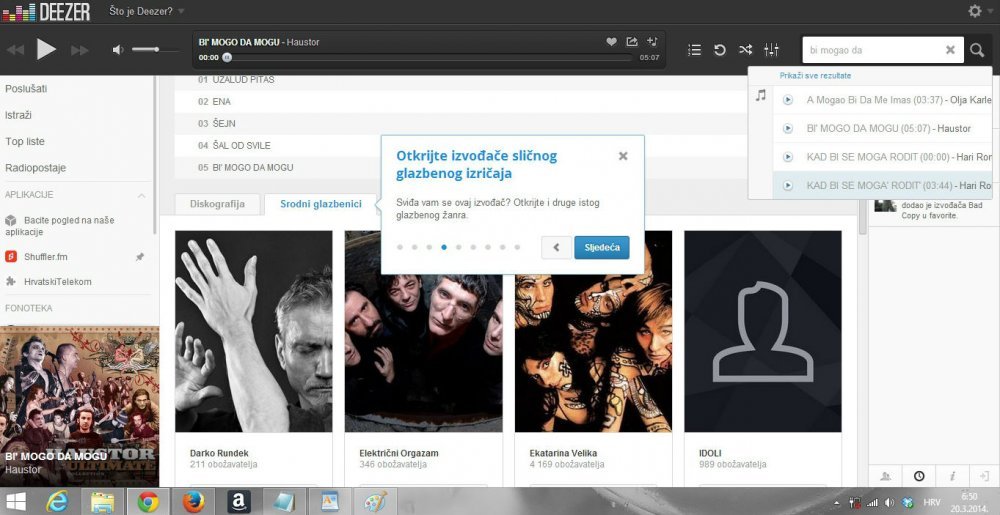Skip to next track

[80, 50]
